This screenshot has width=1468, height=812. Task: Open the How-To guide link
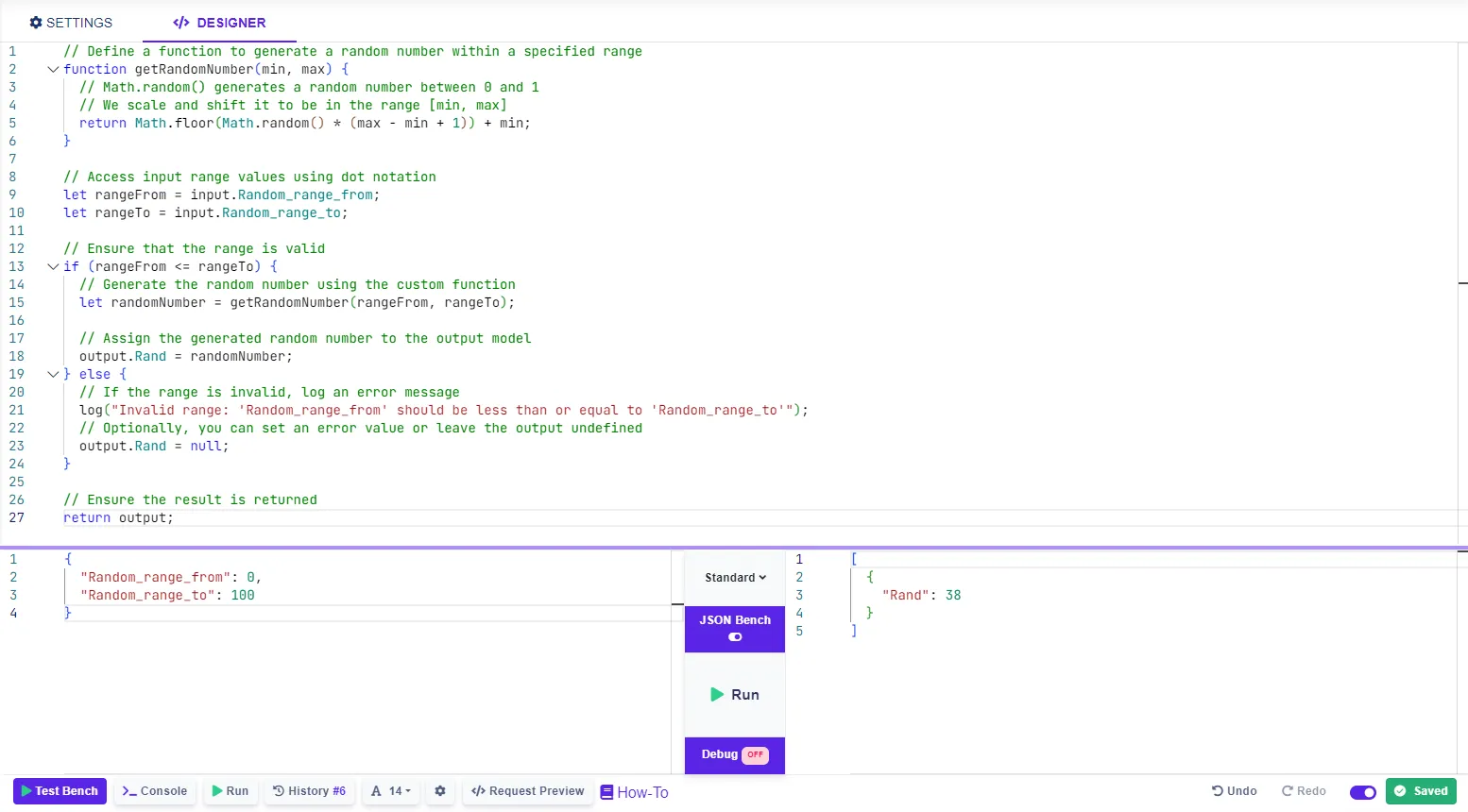click(x=635, y=792)
